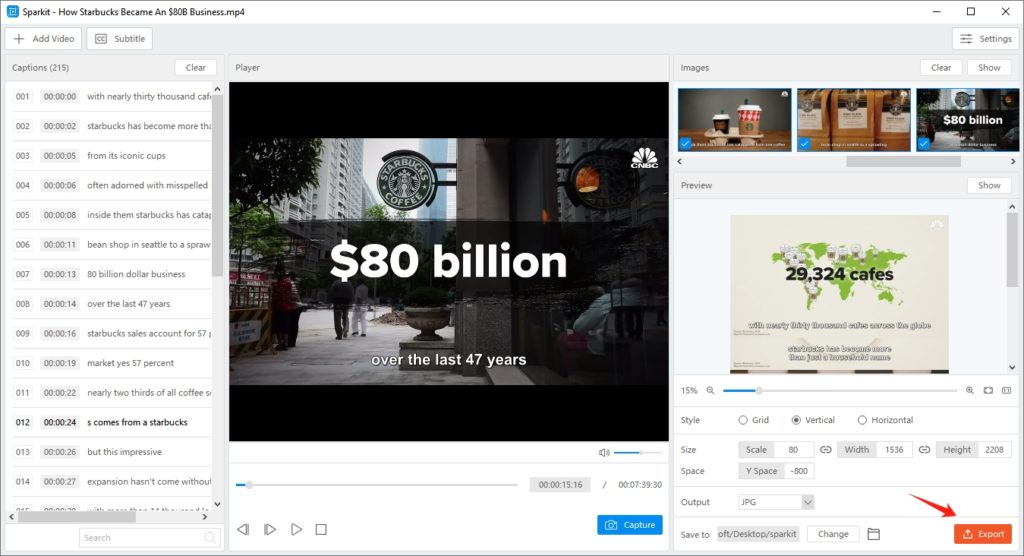Click the captions horizontal scroll right arrow
Viewport: 1024px width, 556px height.
point(205,517)
